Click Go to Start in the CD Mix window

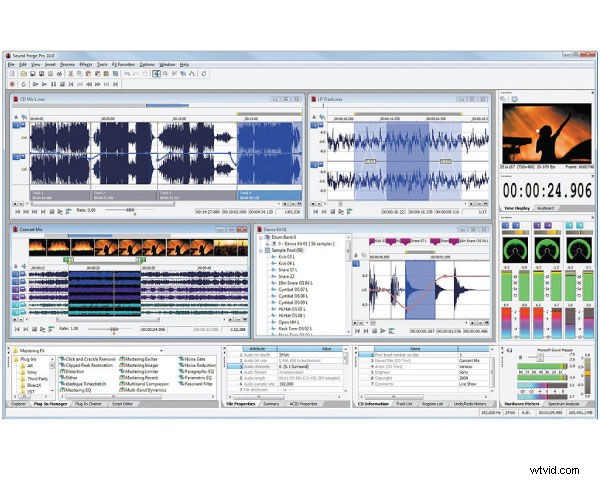point(18,211)
